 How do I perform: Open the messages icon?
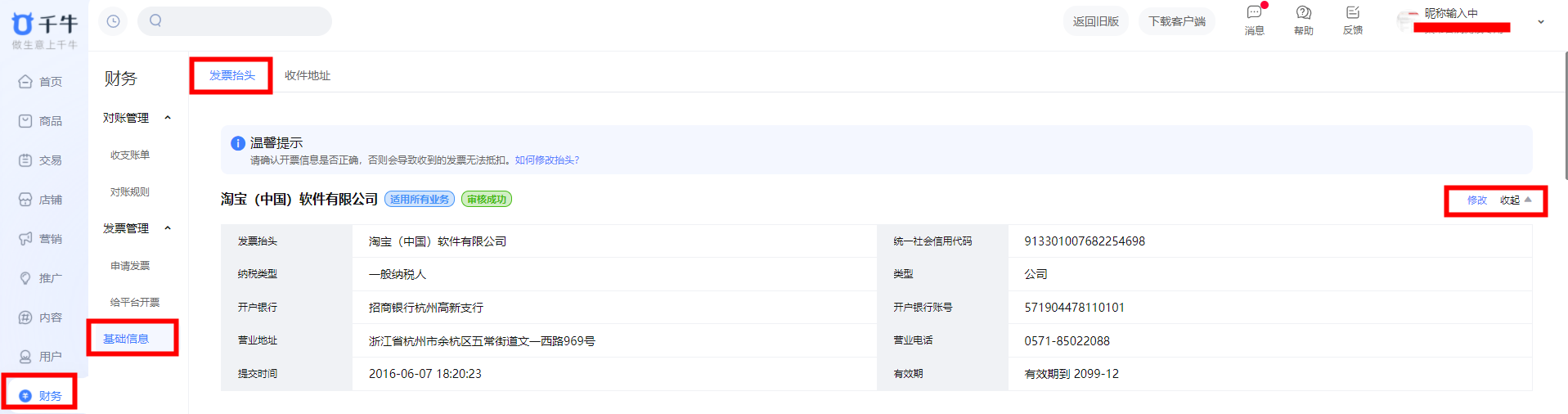tap(1254, 13)
